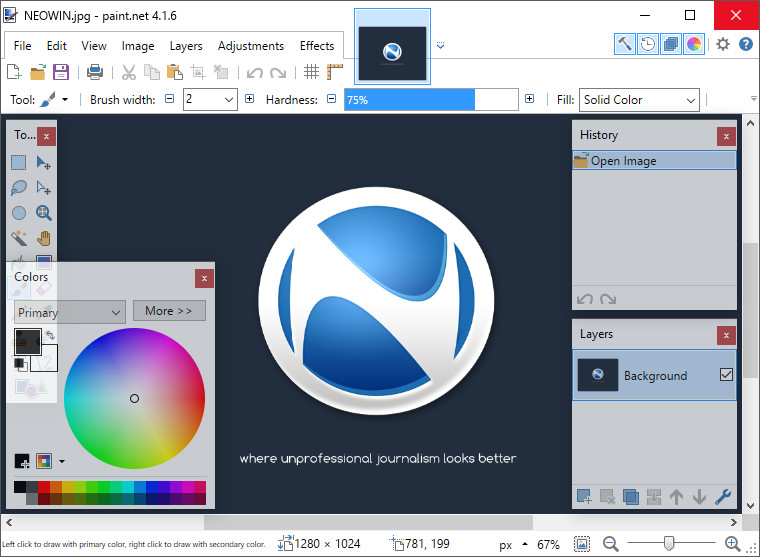The image size is (760, 557).
Task: Uncheck the Background layer visibility checkbox
Action: coord(726,375)
